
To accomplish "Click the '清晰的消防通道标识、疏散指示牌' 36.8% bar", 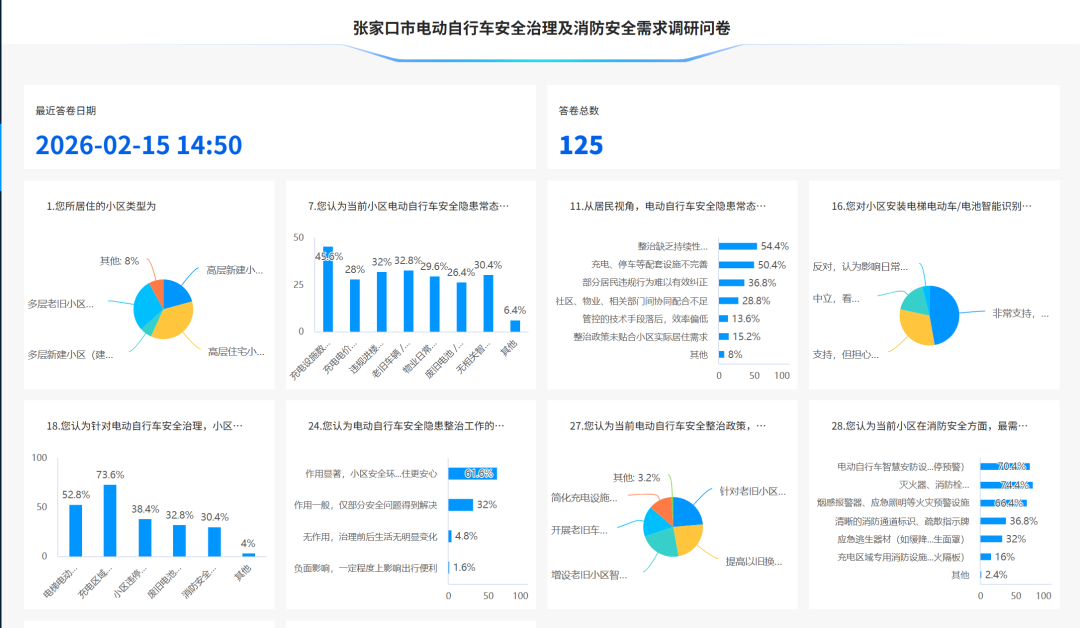I will pyautogui.click(x=993, y=521).
